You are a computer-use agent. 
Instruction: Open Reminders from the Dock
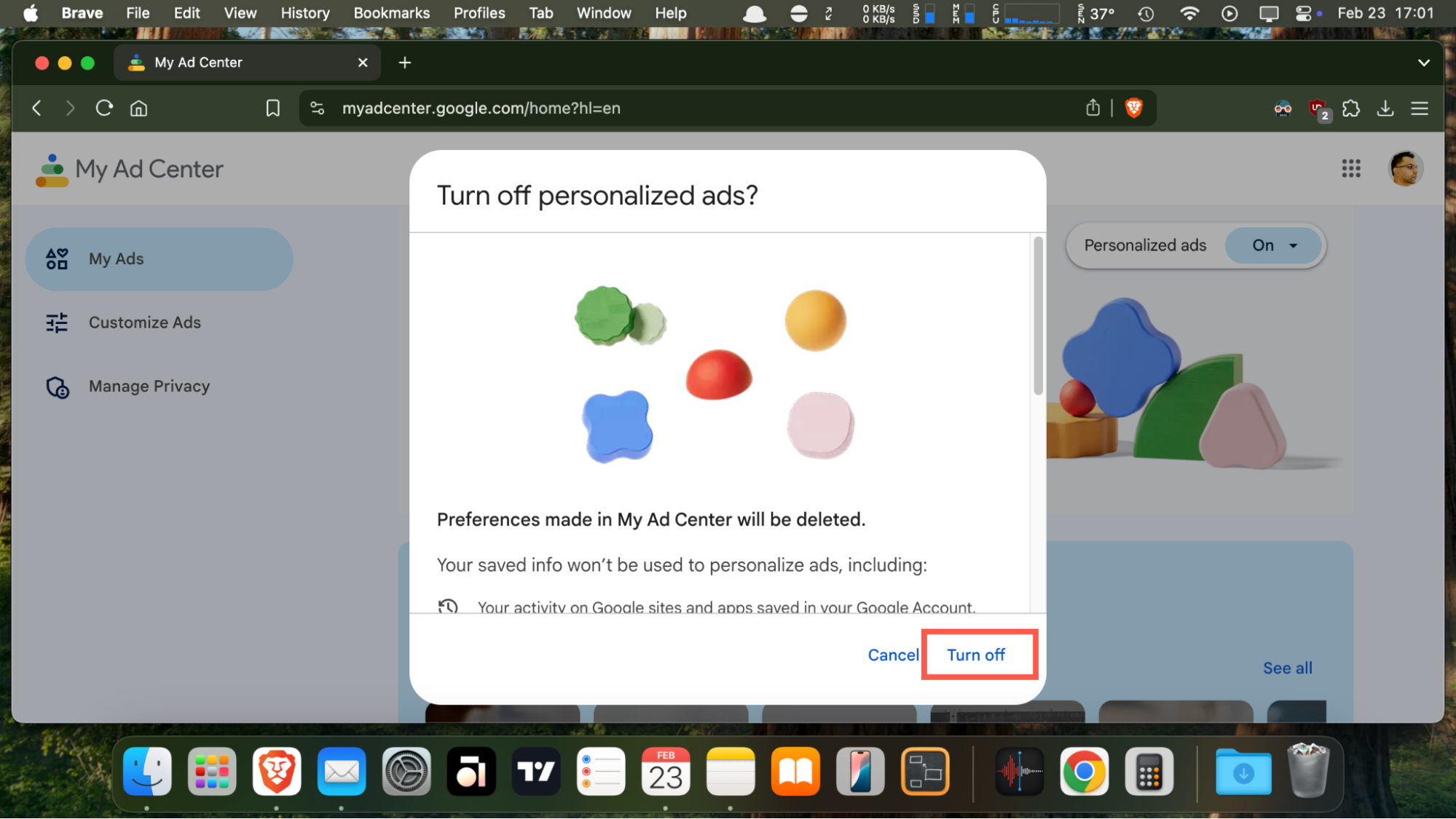(601, 771)
